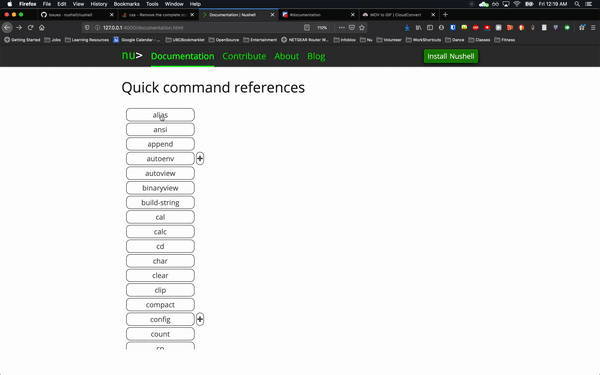
Task: Open the Firefox account avatar icon
Action: (442, 28)
